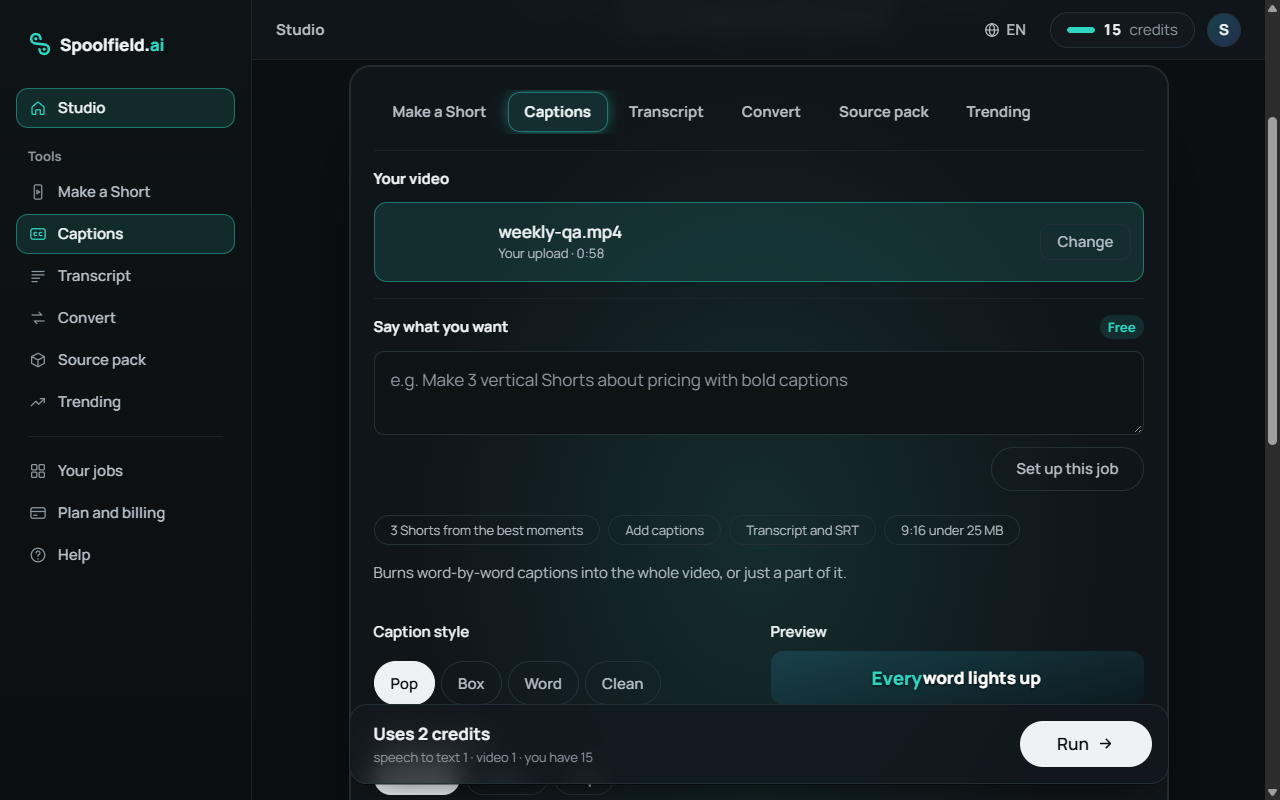
Task: Click the Captions CC icon in sidebar
Action: click(38, 234)
